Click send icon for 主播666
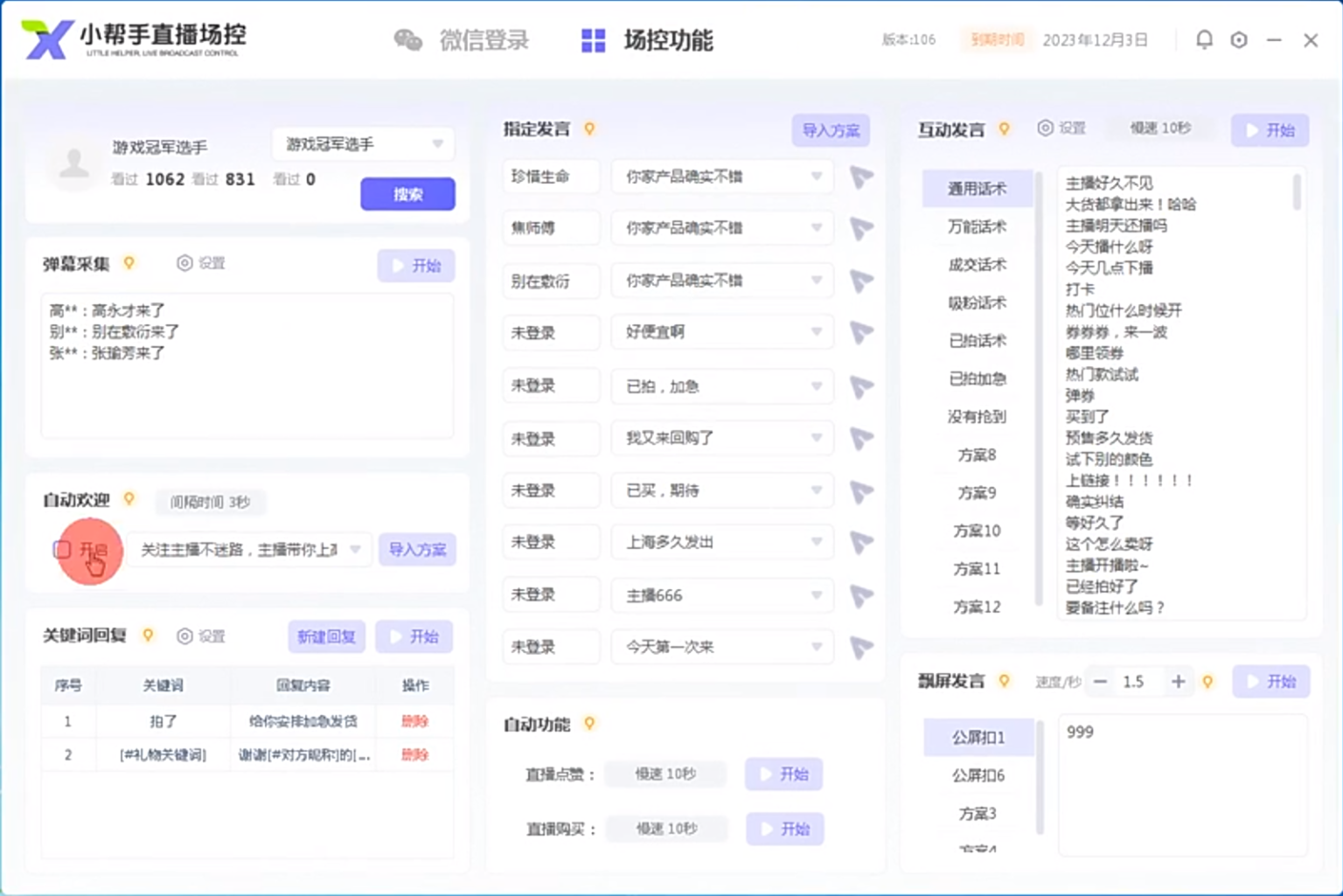 pos(861,596)
